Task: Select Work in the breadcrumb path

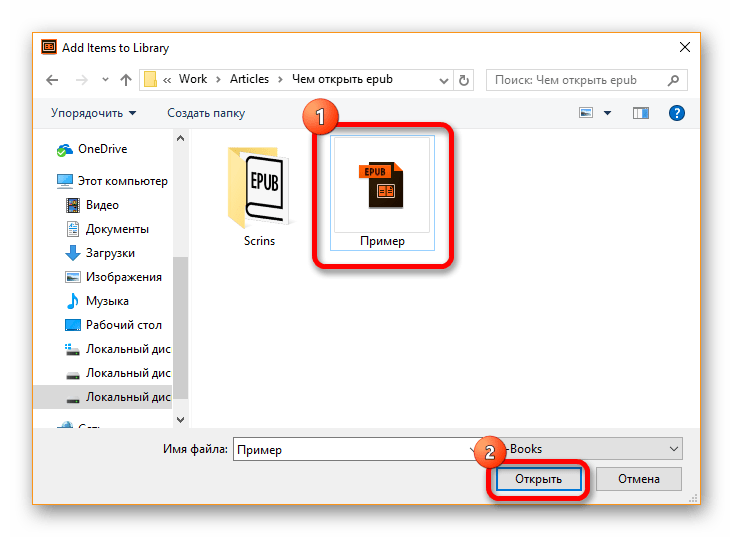Action: click(193, 79)
